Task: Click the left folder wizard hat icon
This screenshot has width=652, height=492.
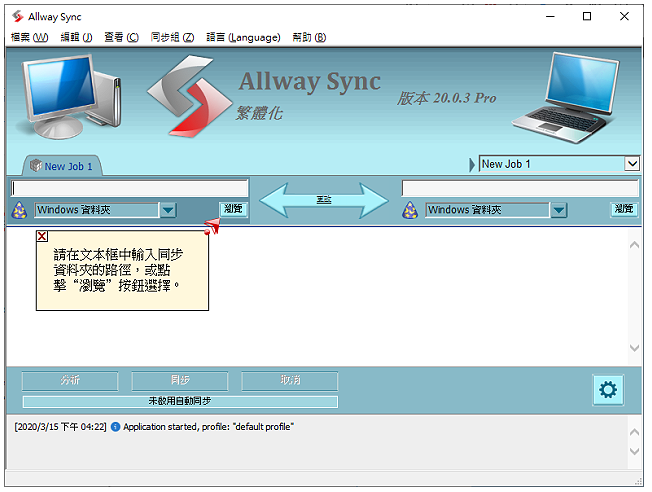Action: 19,210
